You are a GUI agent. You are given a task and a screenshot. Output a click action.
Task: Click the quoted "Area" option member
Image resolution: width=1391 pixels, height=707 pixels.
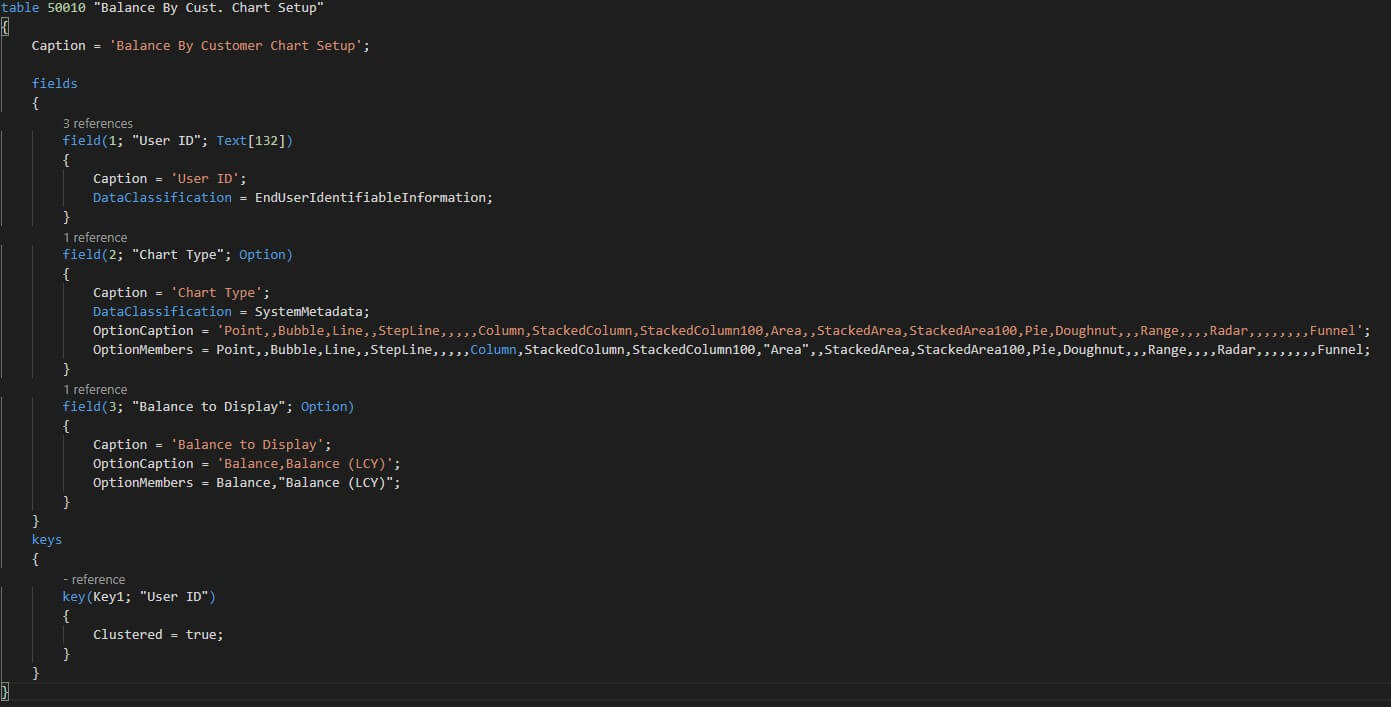[786, 350]
